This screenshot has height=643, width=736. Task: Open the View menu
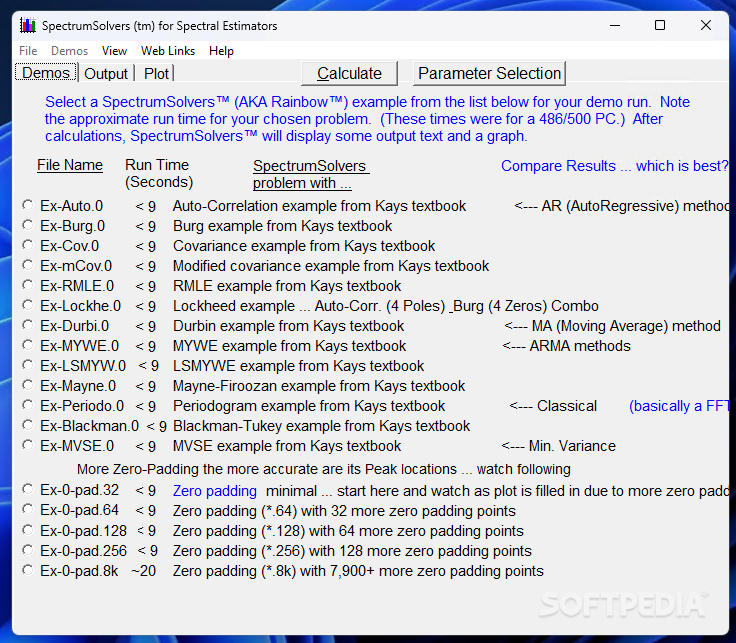115,51
